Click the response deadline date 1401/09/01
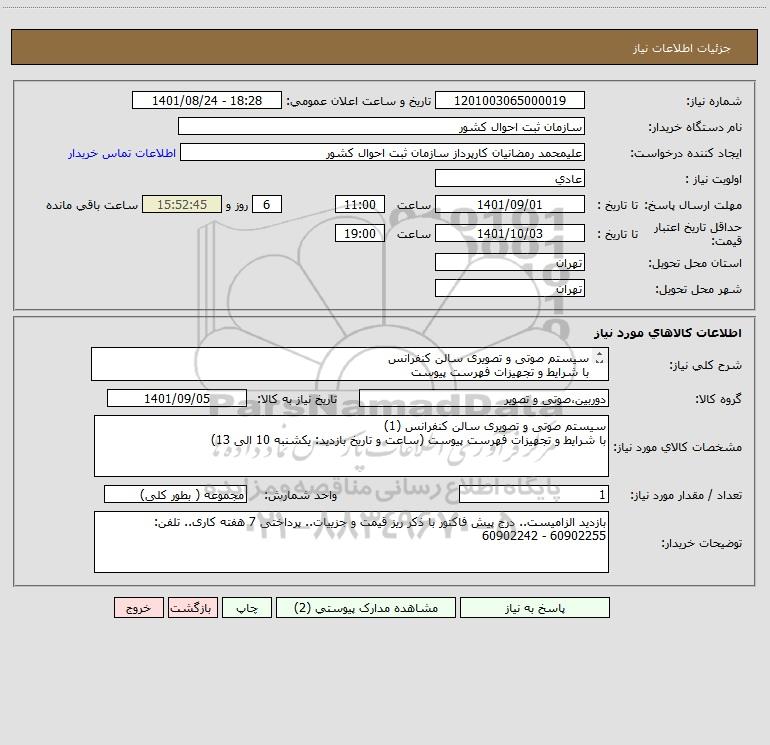Image resolution: width=770 pixels, height=745 pixels. coord(510,204)
